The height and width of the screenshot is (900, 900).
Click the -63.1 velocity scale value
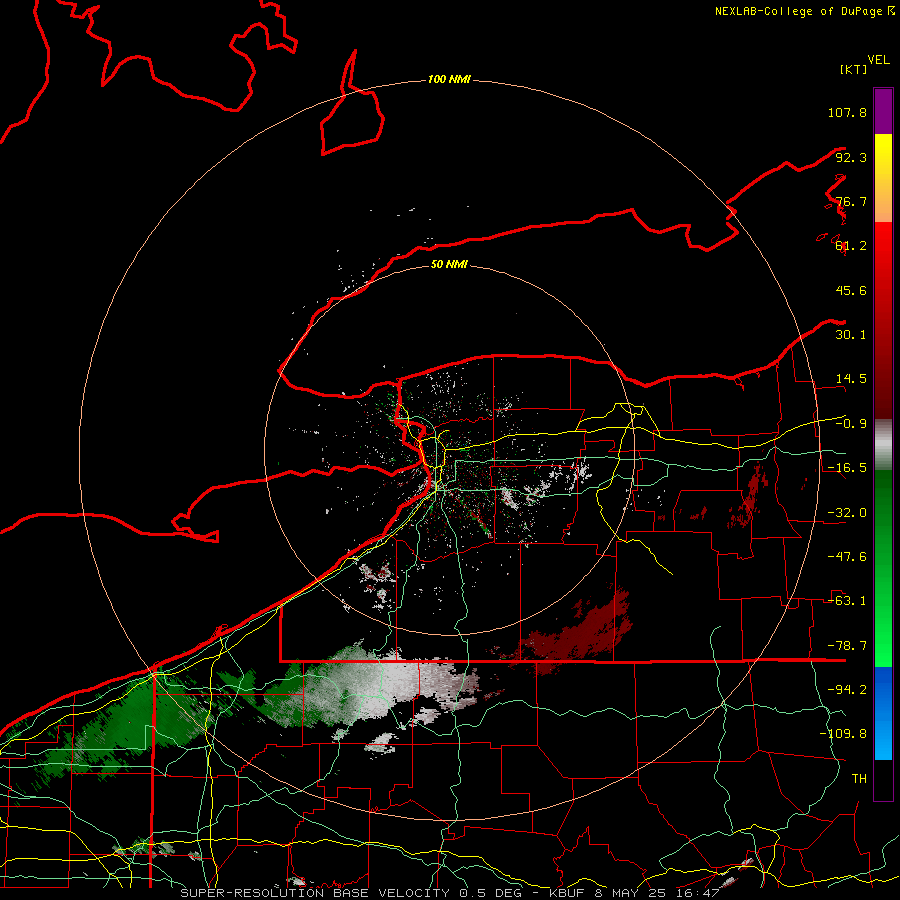[847, 601]
